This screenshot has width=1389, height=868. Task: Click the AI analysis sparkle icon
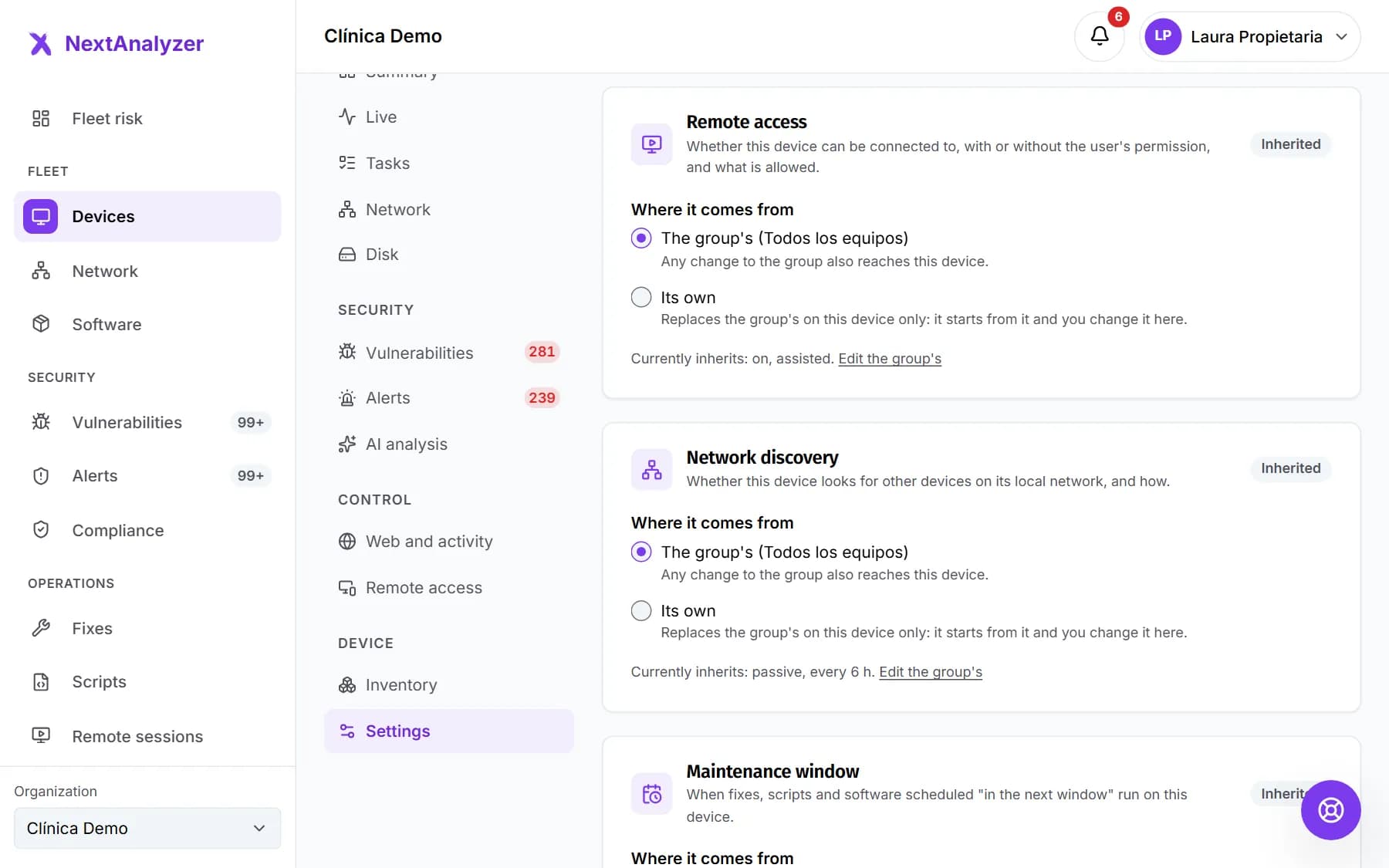(x=347, y=444)
